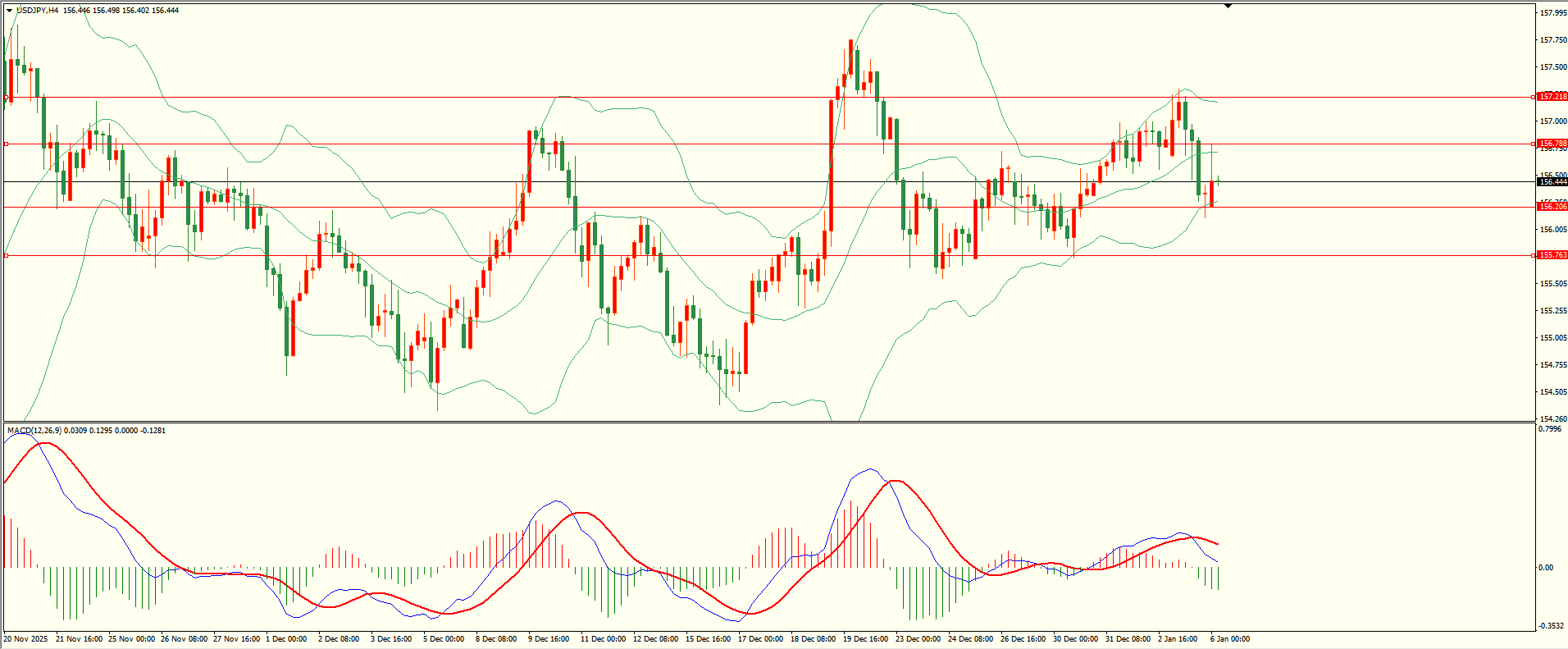The image size is (1568, 649).
Task: Click the left anchor square of the 156.788 line
Action: [x=7, y=144]
